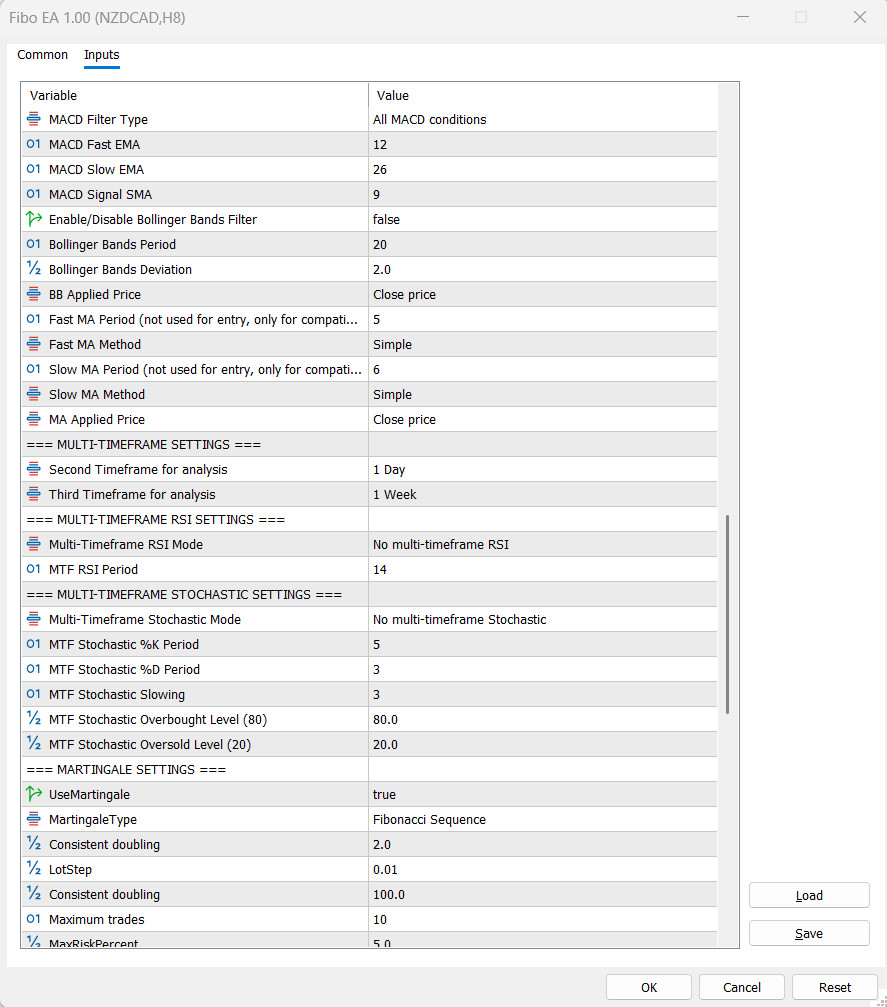Screen dimensions: 887x1007
Task: Save inputs with the Save button
Action: coord(809,933)
